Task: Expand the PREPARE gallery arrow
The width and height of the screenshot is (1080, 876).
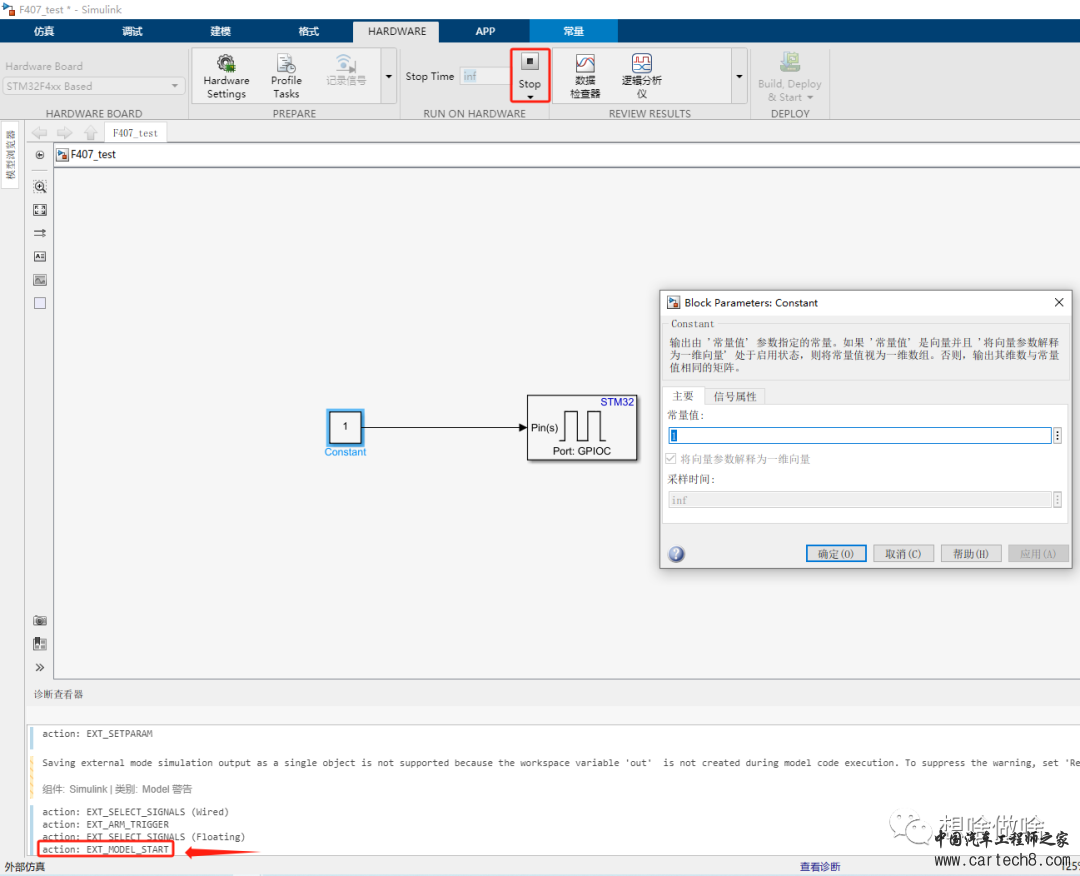Action: (x=388, y=76)
